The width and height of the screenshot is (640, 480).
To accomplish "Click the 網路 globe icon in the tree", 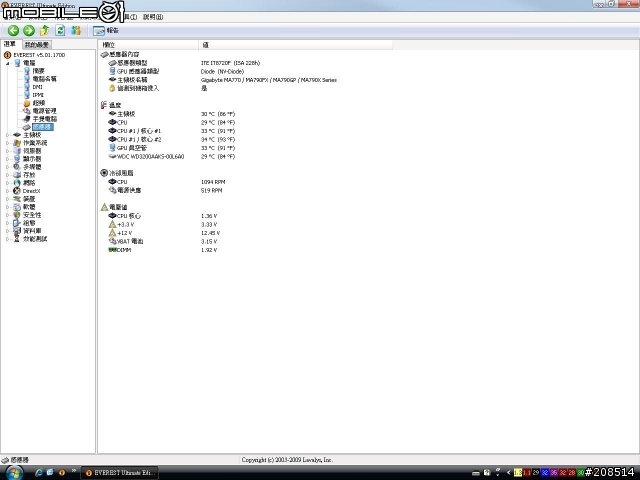I will tap(17, 183).
